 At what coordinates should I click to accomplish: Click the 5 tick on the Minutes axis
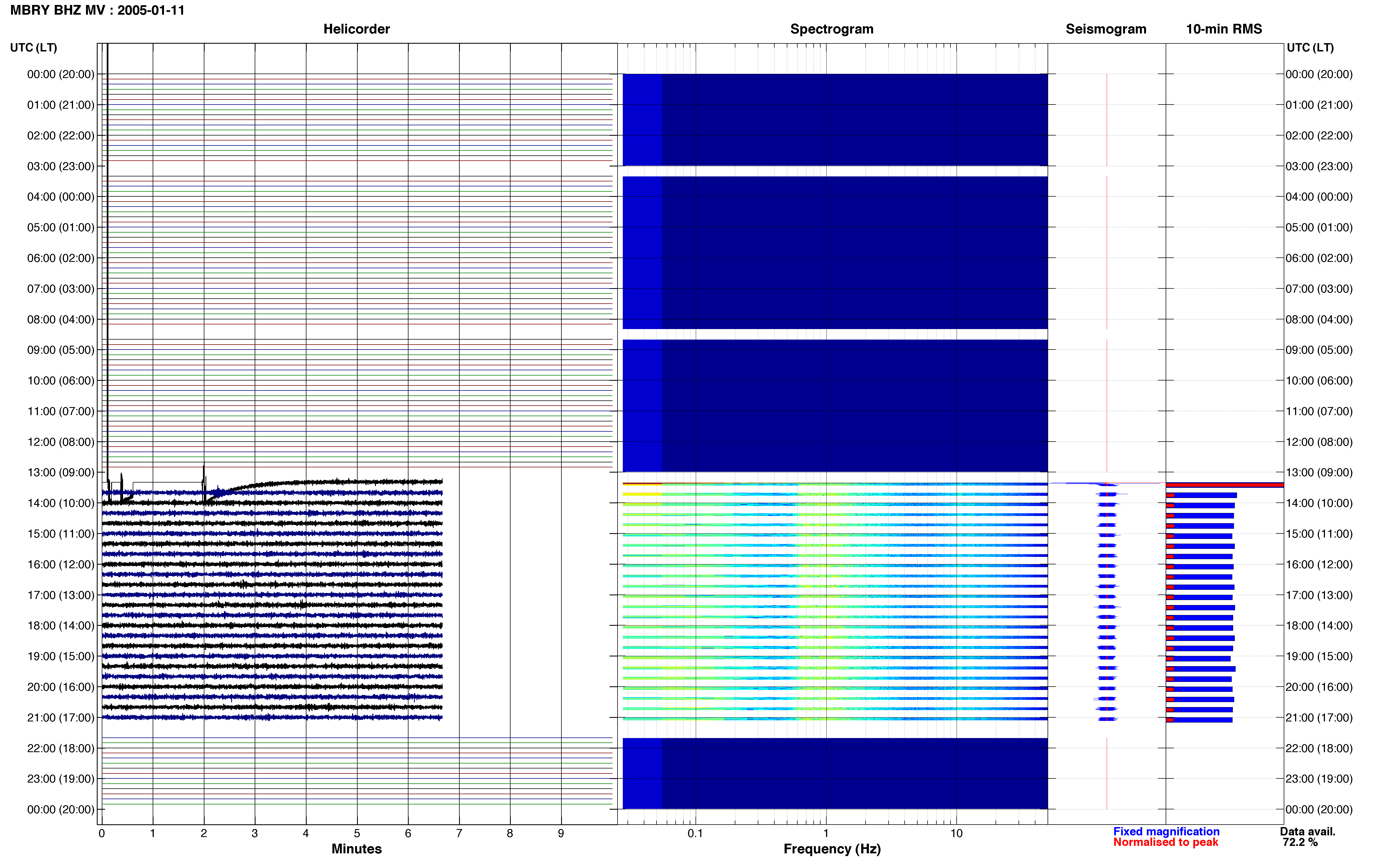pyautogui.click(x=357, y=833)
